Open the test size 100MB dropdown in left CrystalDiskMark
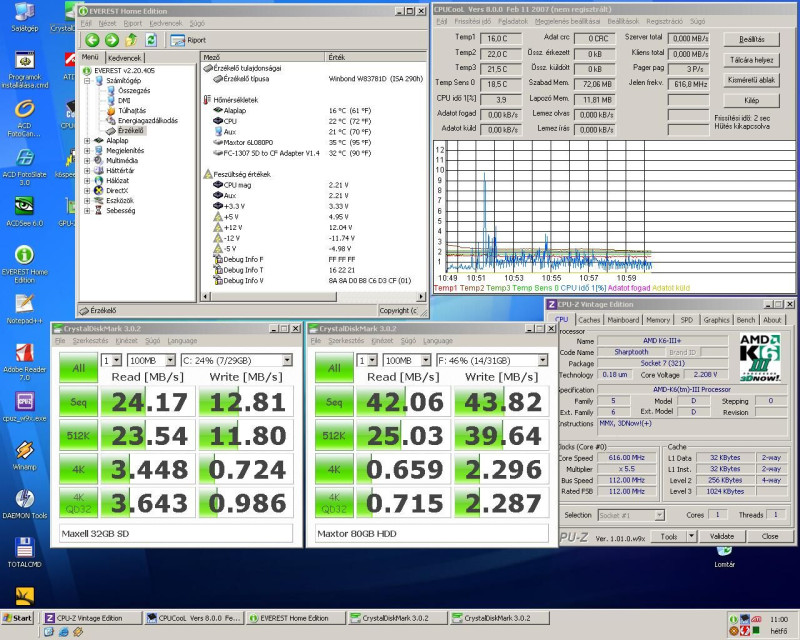The width and height of the screenshot is (800, 640). (170, 361)
